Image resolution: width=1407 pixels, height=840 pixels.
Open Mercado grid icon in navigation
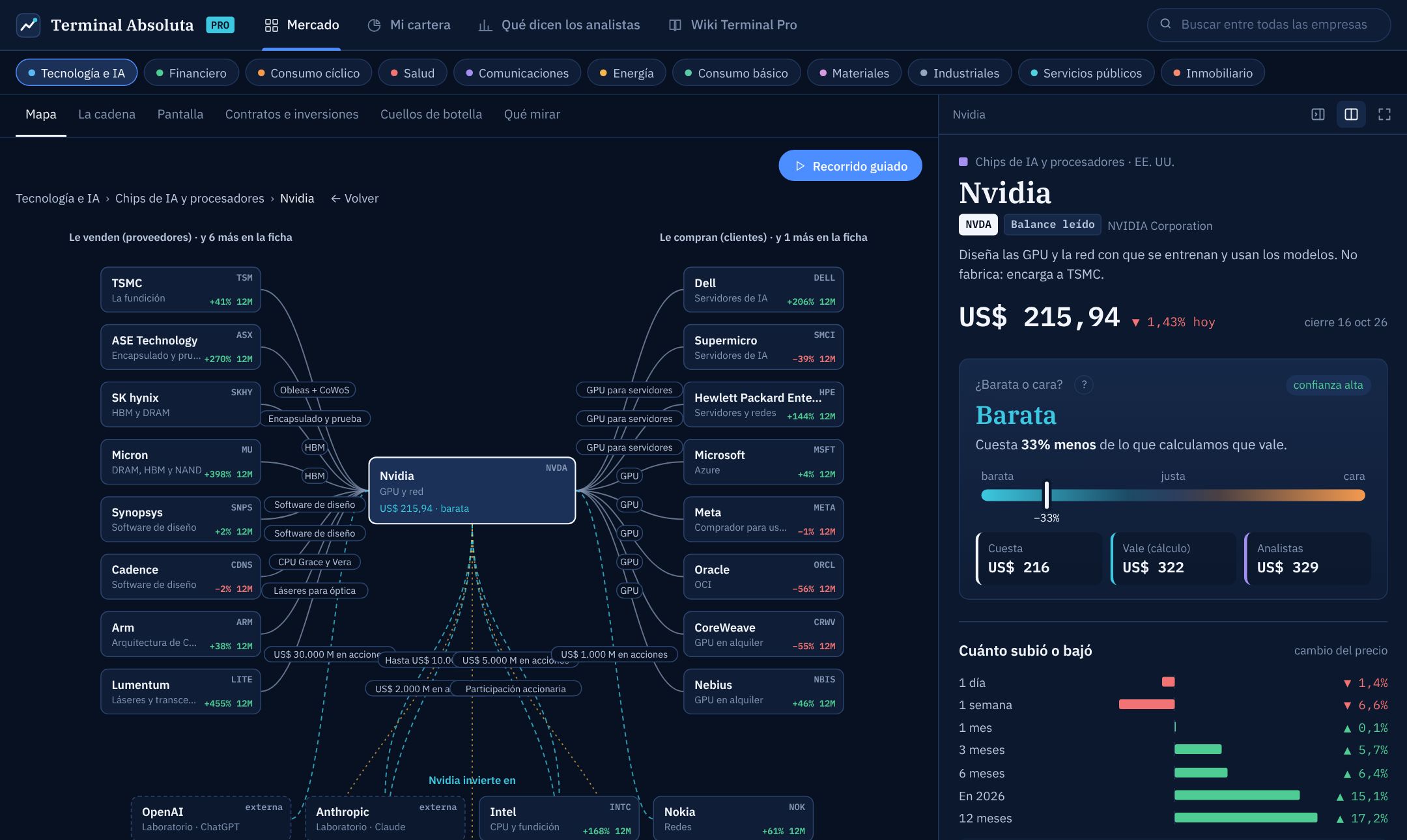tap(271, 25)
